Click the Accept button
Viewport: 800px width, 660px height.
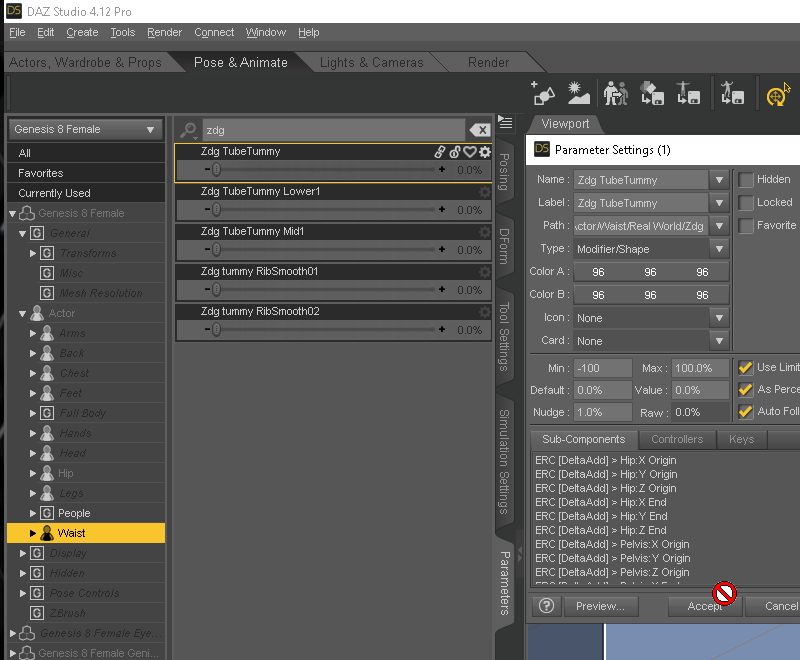click(x=705, y=606)
